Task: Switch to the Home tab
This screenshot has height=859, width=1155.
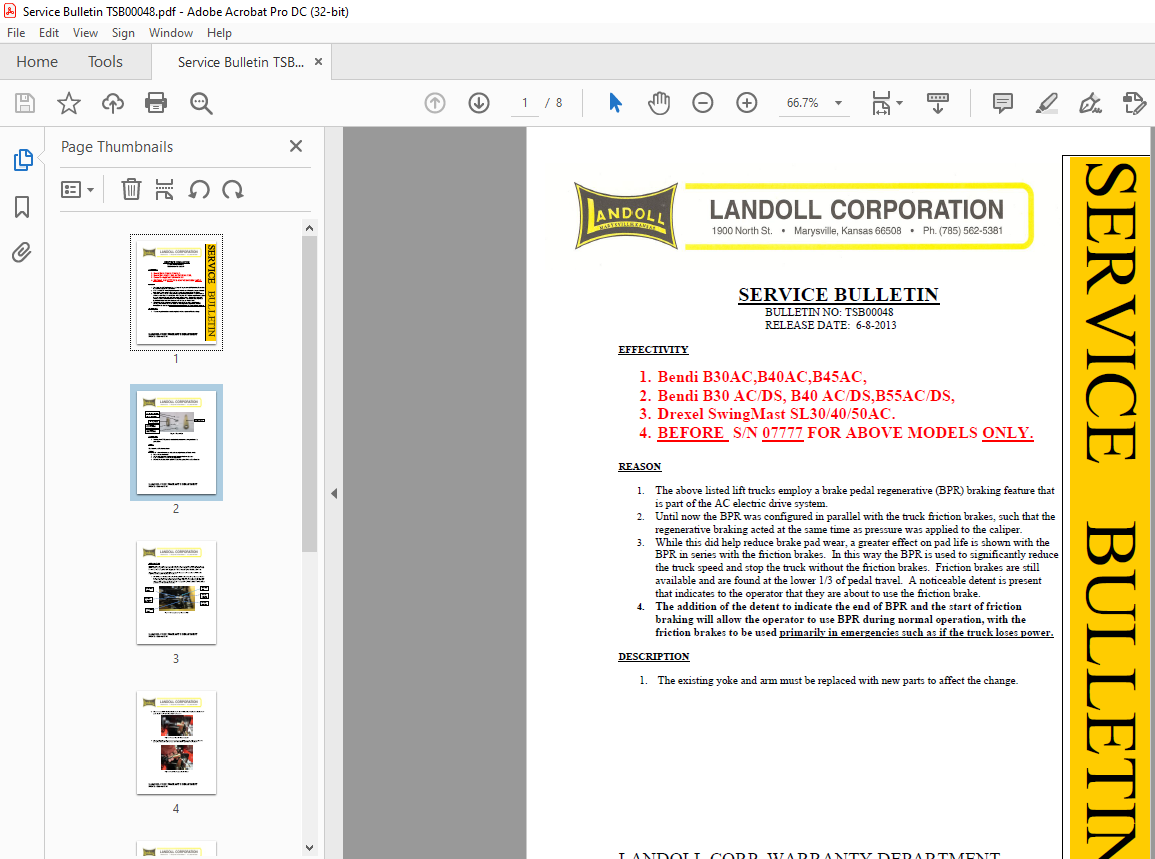Action: [37, 62]
